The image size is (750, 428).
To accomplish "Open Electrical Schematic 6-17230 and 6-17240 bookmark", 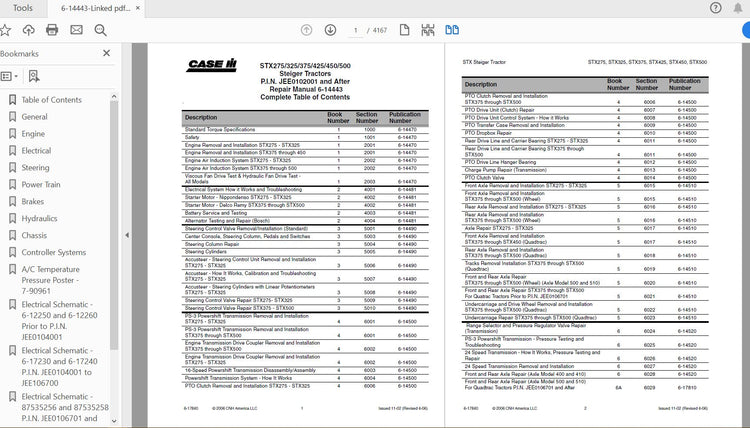I will (x=59, y=367).
